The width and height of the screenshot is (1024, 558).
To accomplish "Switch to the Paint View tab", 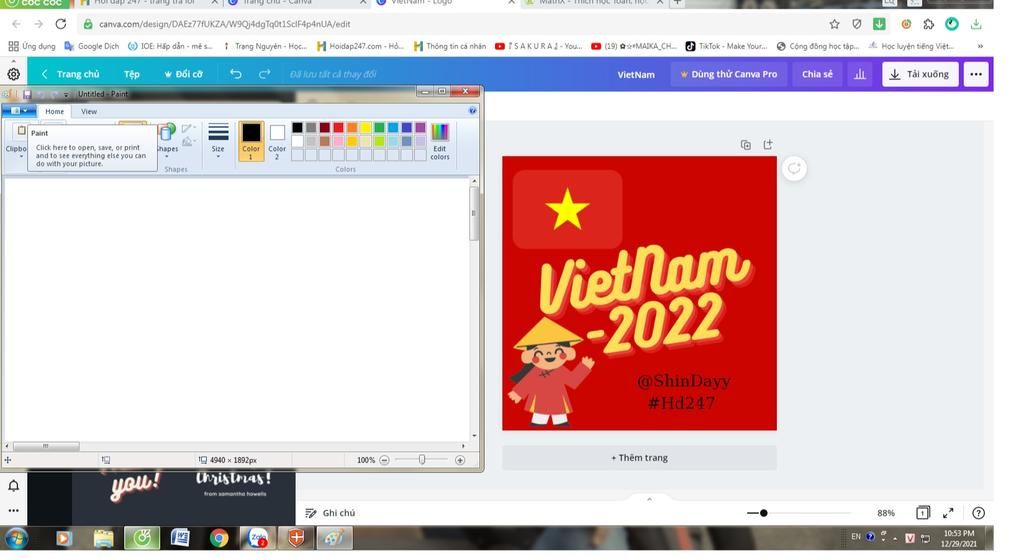I will 89,112.
